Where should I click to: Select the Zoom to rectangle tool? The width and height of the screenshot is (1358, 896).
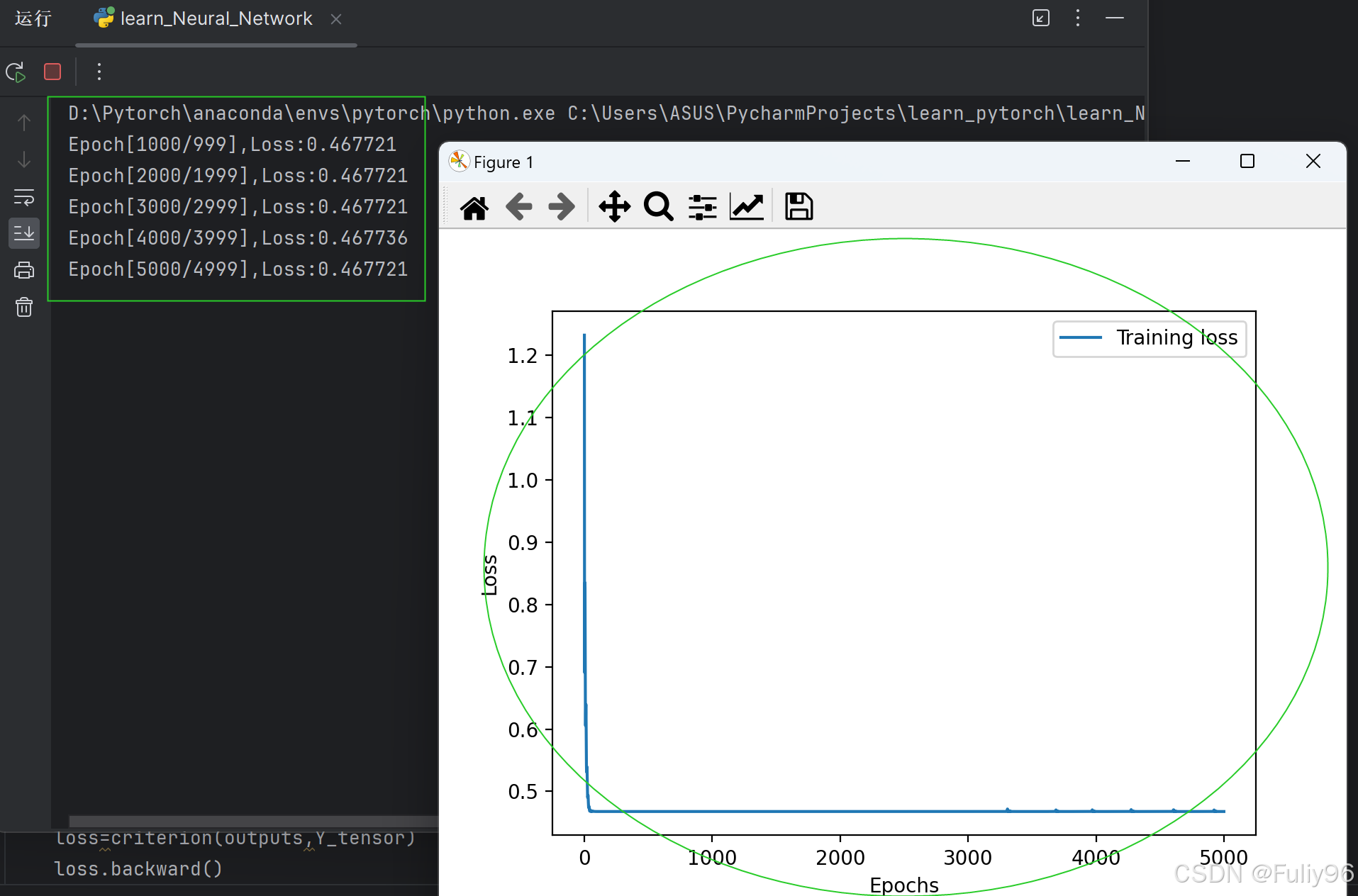[659, 207]
